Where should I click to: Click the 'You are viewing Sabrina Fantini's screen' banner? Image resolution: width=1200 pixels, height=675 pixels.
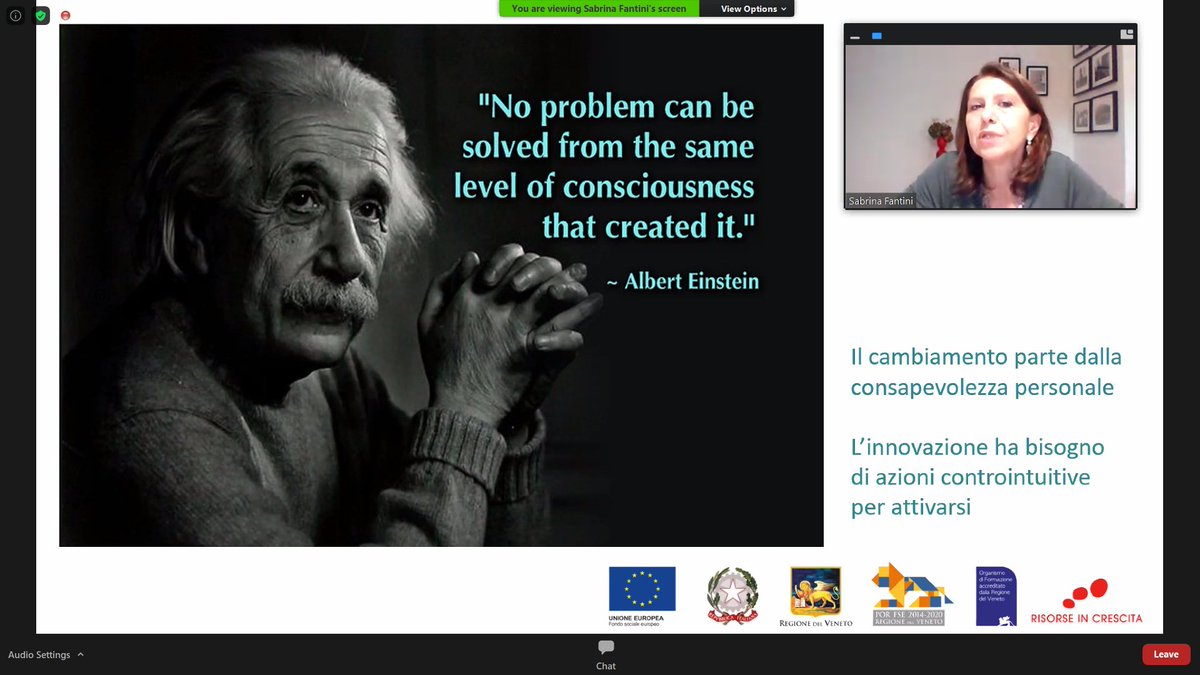click(599, 9)
